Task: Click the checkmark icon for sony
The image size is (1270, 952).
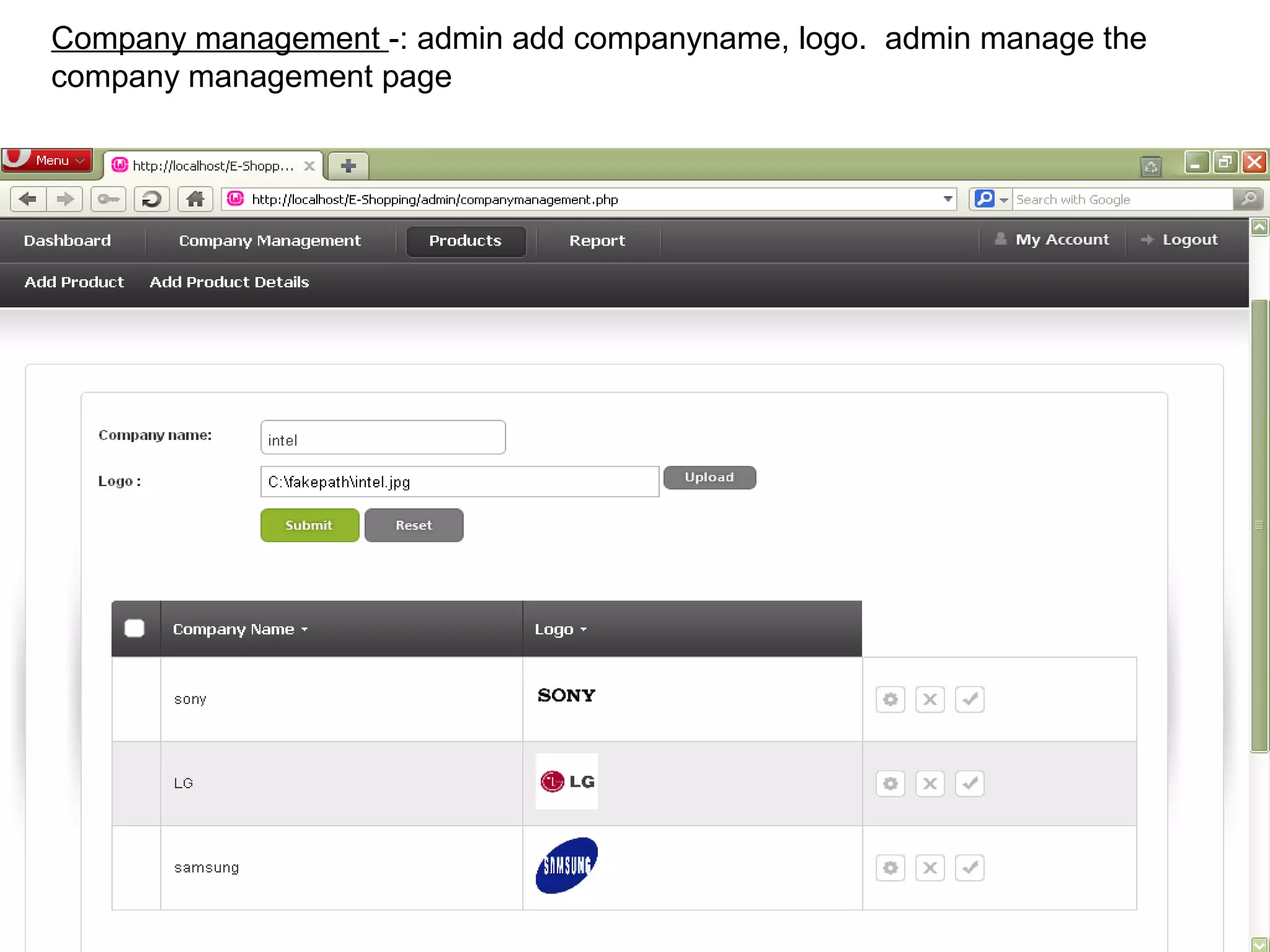Action: pos(970,700)
